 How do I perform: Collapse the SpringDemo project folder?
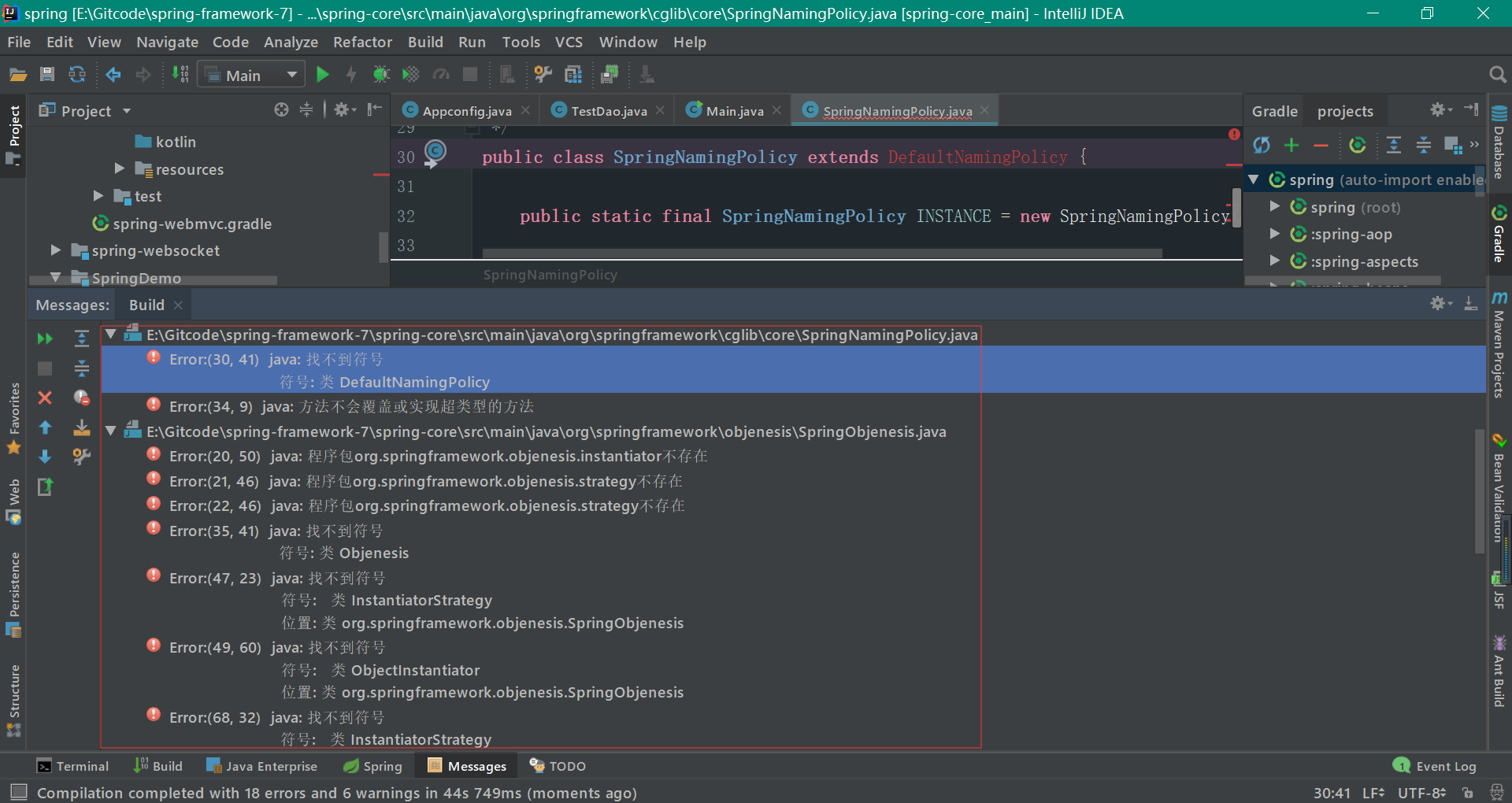pos(55,277)
